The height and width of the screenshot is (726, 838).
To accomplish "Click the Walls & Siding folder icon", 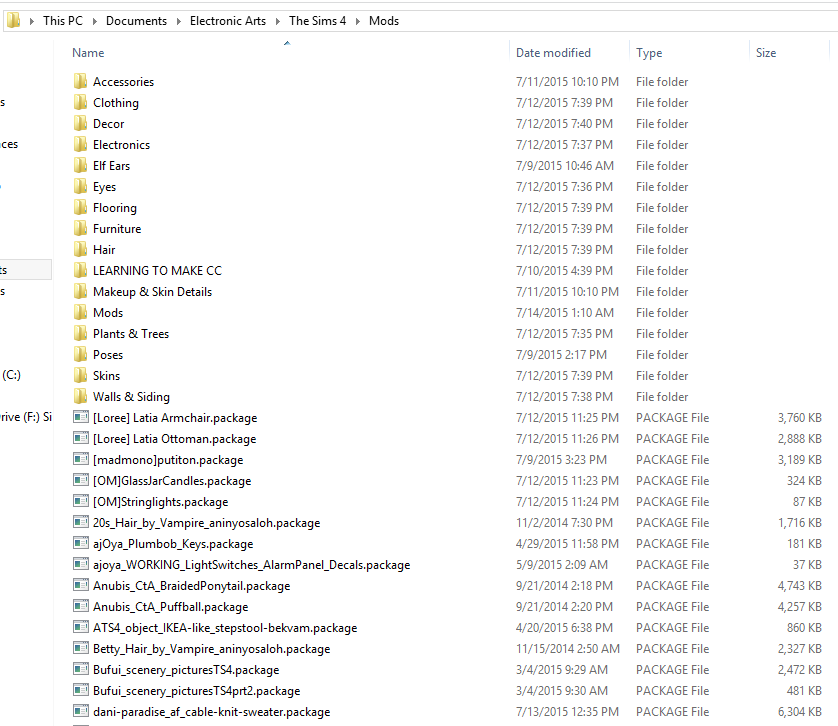I will [81, 396].
